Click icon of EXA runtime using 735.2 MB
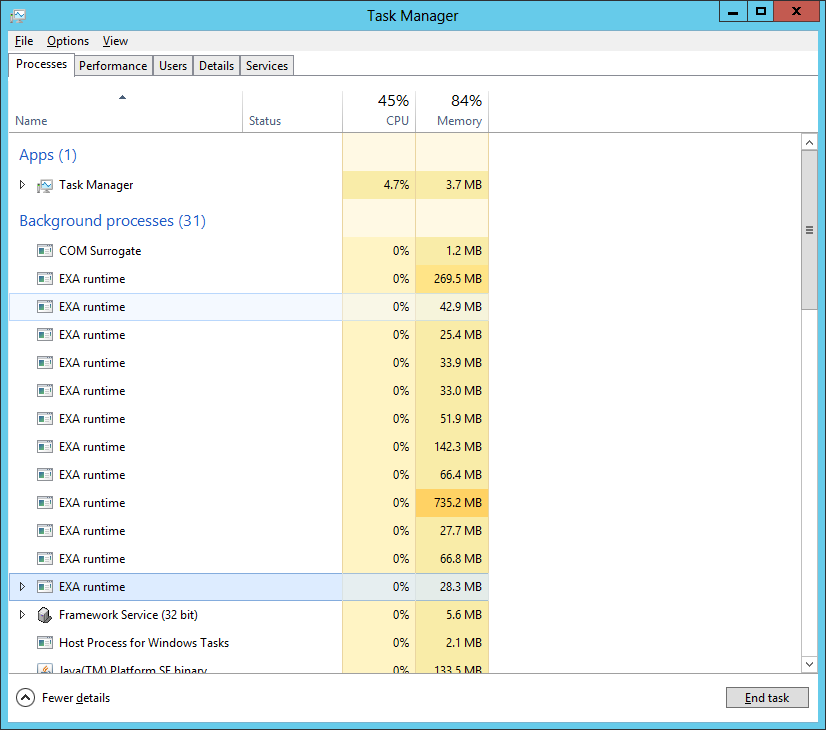 45,503
